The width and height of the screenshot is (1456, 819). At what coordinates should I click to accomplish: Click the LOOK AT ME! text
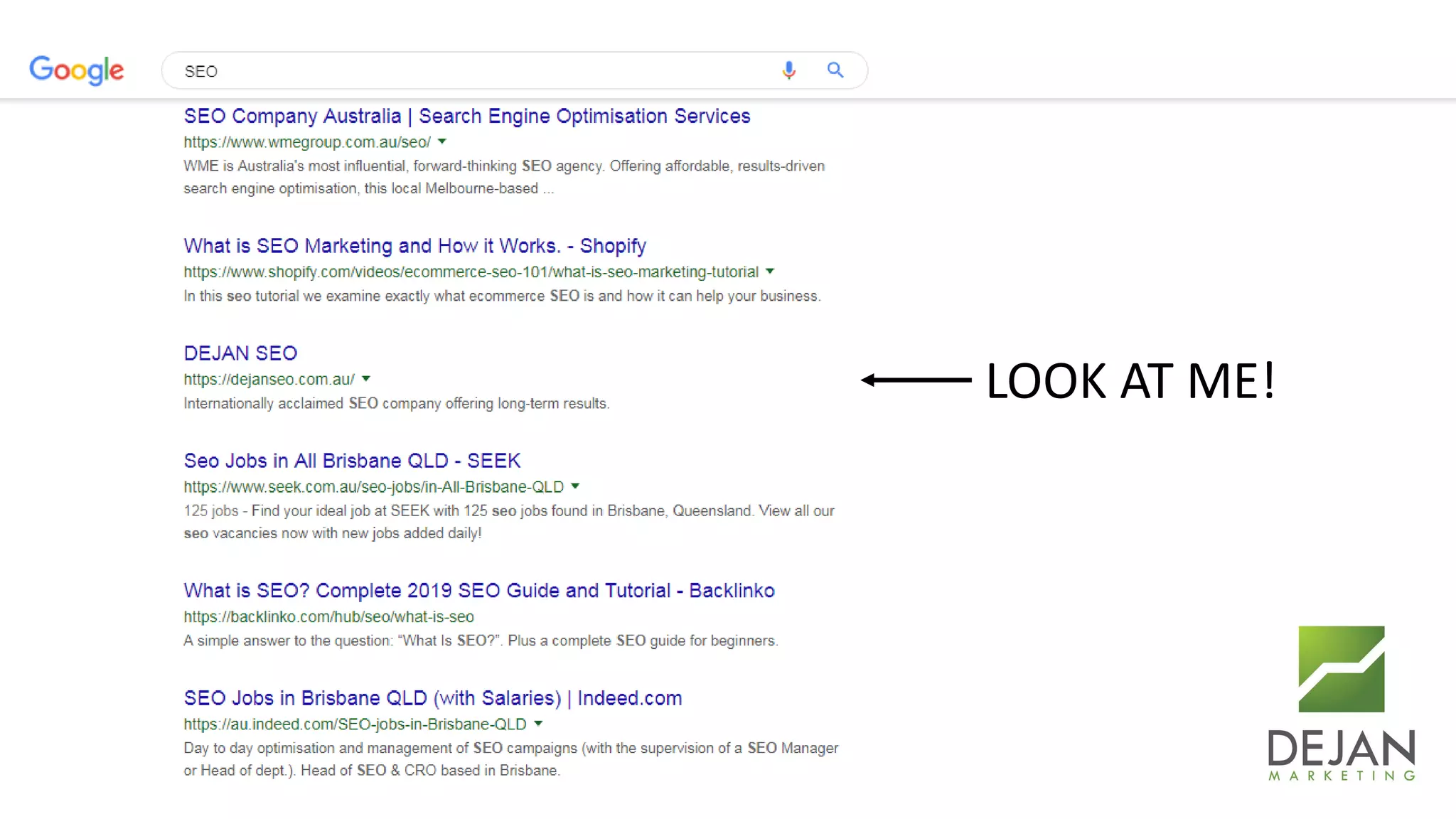(1130, 381)
